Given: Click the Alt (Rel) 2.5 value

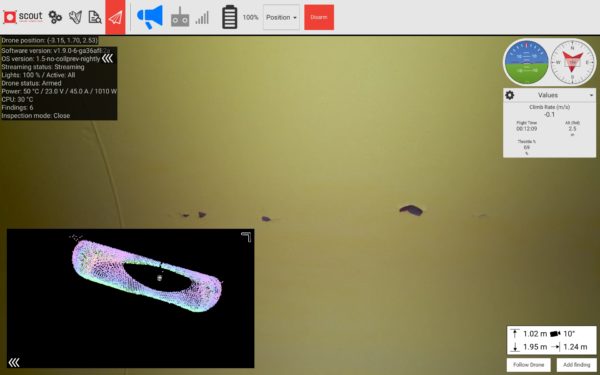Looking at the screenshot, I should coord(572,129).
